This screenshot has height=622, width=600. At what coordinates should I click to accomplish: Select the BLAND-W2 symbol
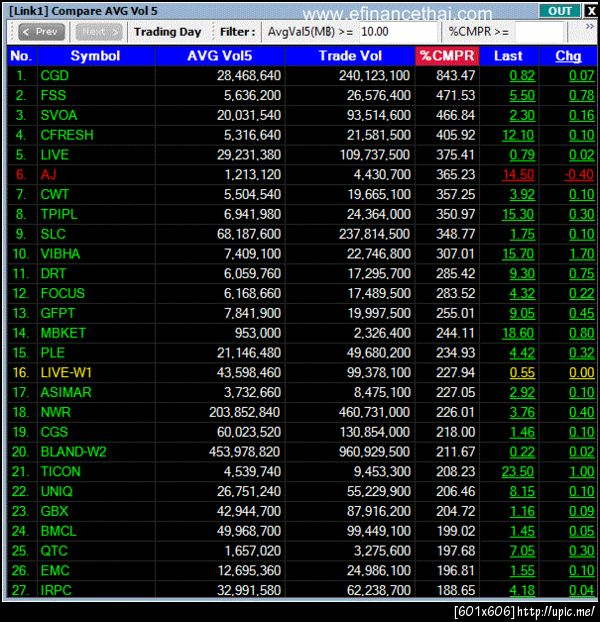click(73, 452)
